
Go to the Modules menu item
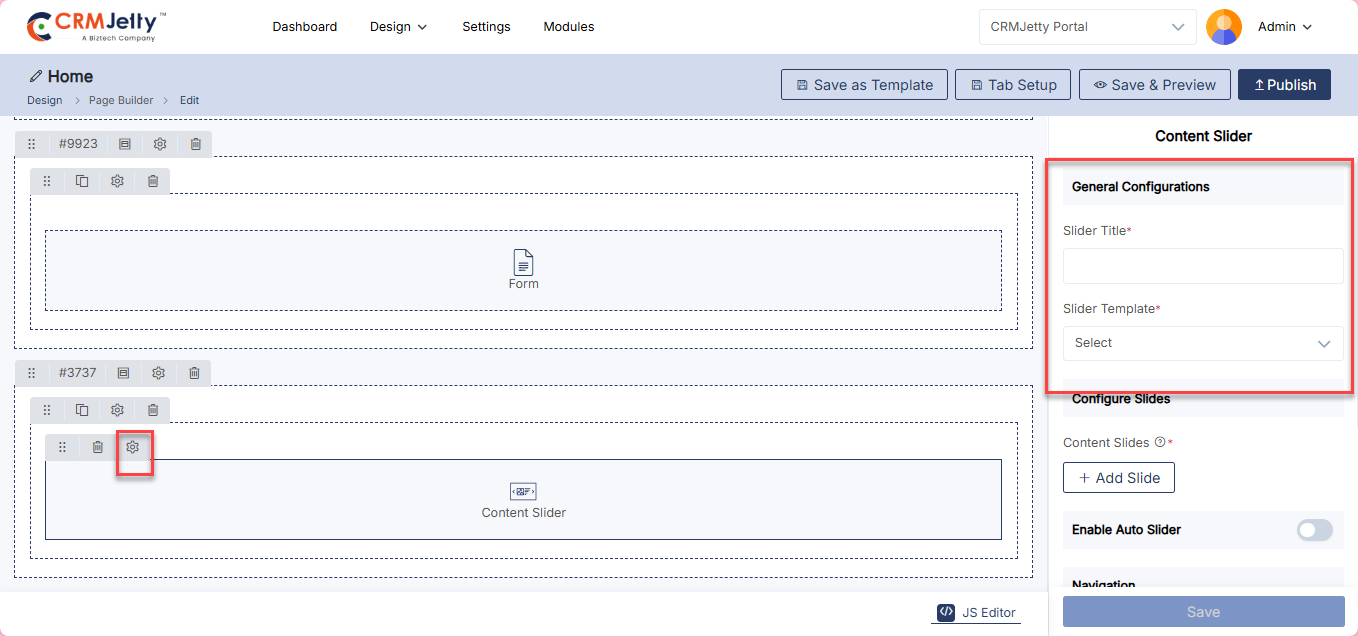pyautogui.click(x=568, y=27)
